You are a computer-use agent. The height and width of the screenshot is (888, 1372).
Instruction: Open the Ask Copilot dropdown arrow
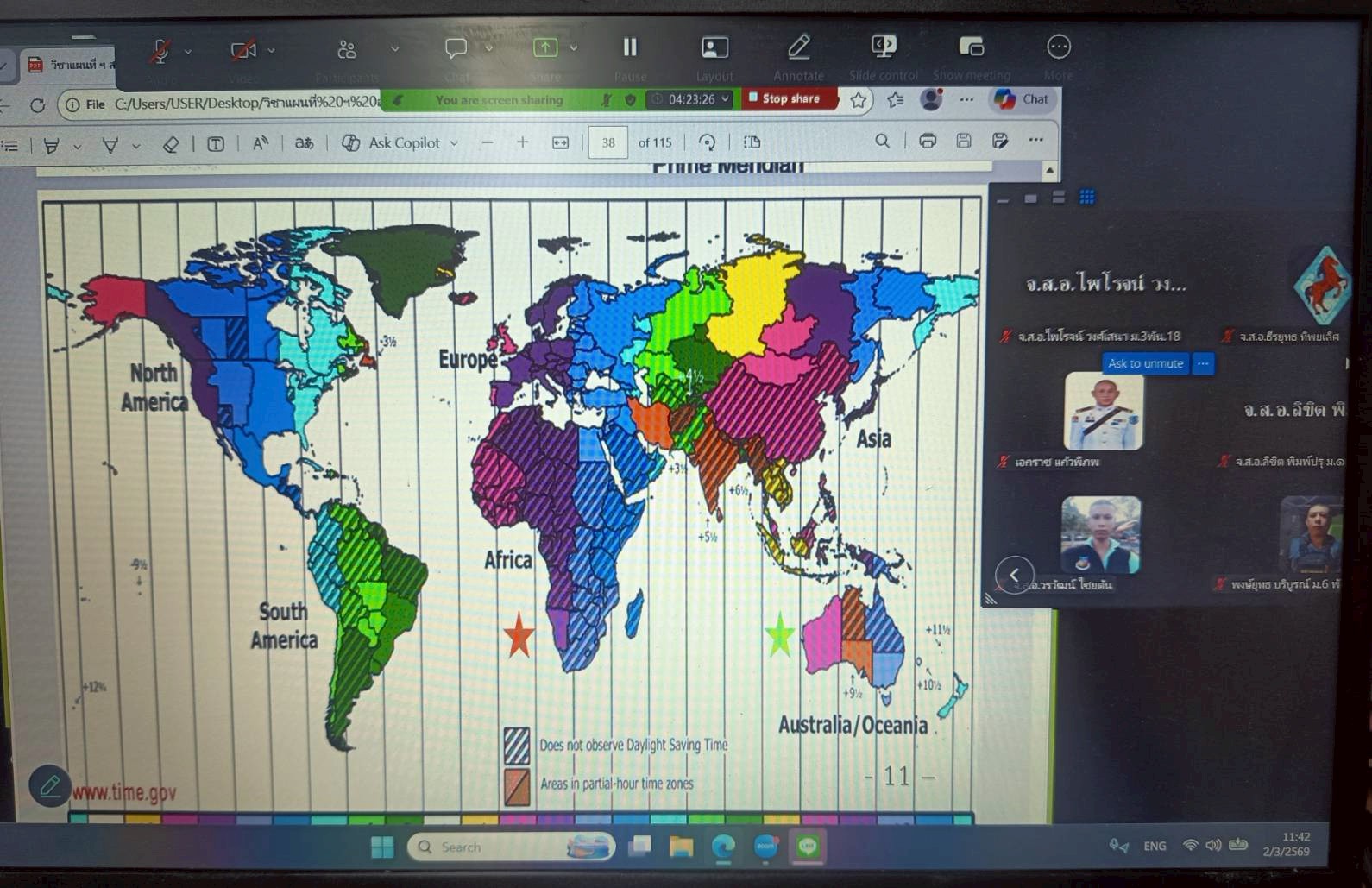(454, 143)
